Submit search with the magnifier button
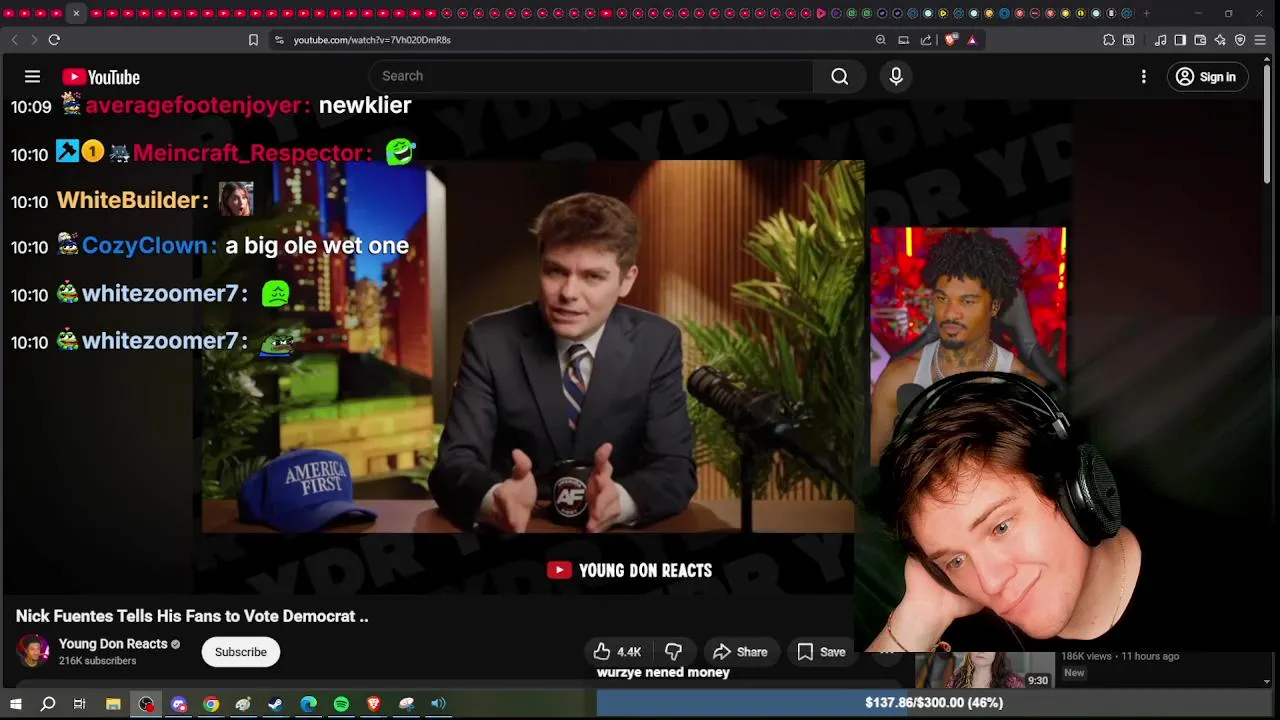Image resolution: width=1280 pixels, height=720 pixels. 840,76
